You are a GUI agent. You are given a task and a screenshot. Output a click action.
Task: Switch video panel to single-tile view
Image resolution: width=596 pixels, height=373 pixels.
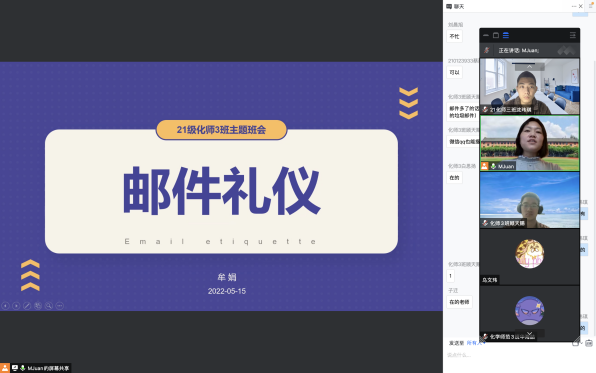click(x=496, y=35)
